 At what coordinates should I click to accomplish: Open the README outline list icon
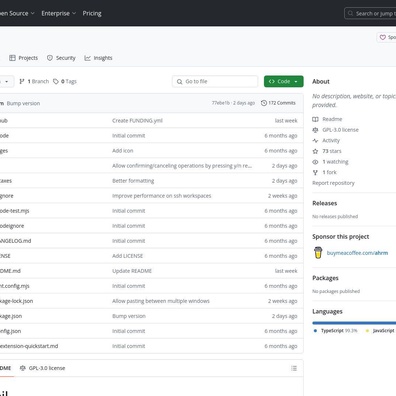click(x=294, y=368)
